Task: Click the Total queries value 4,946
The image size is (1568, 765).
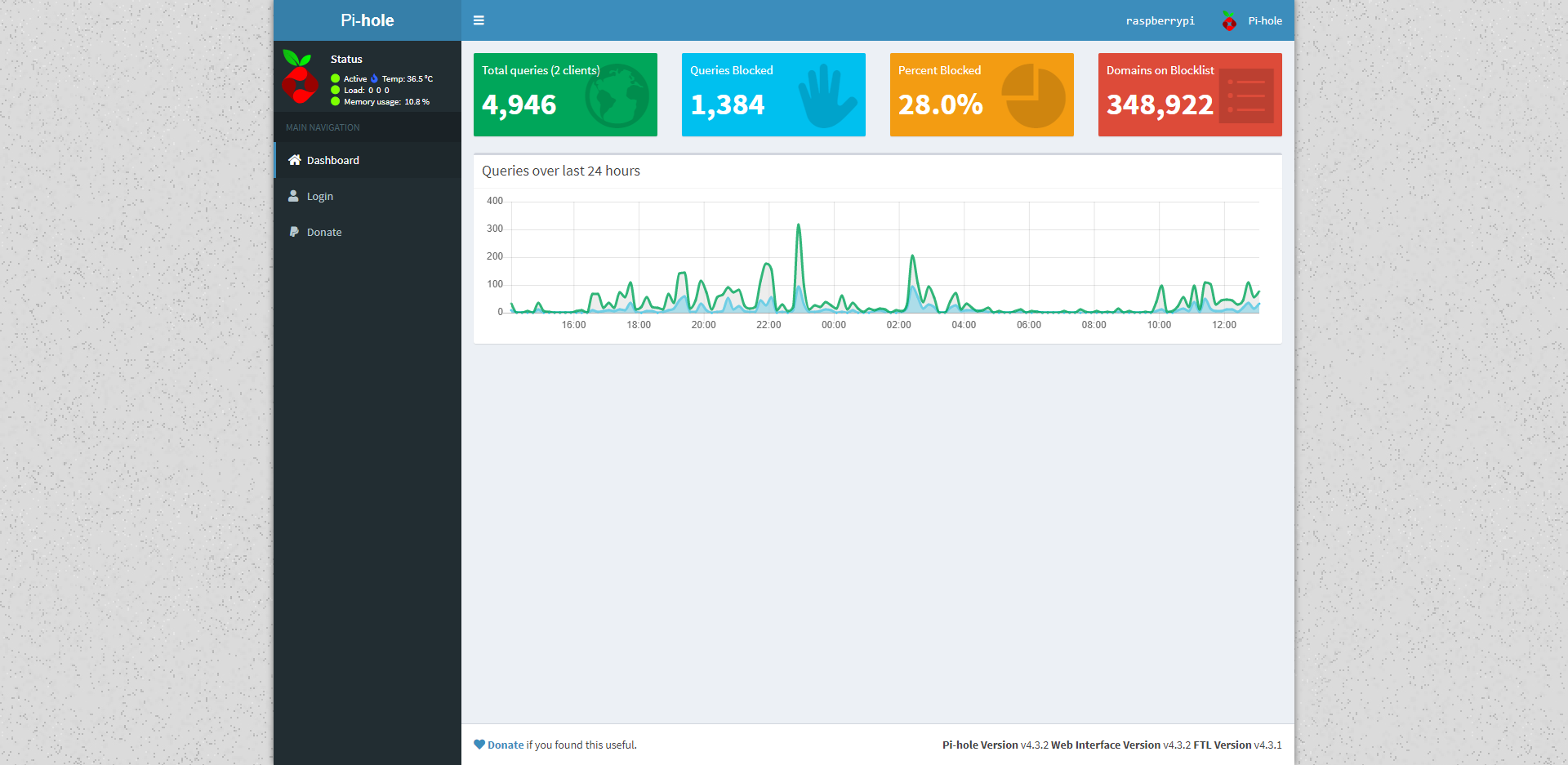Action: pos(519,105)
